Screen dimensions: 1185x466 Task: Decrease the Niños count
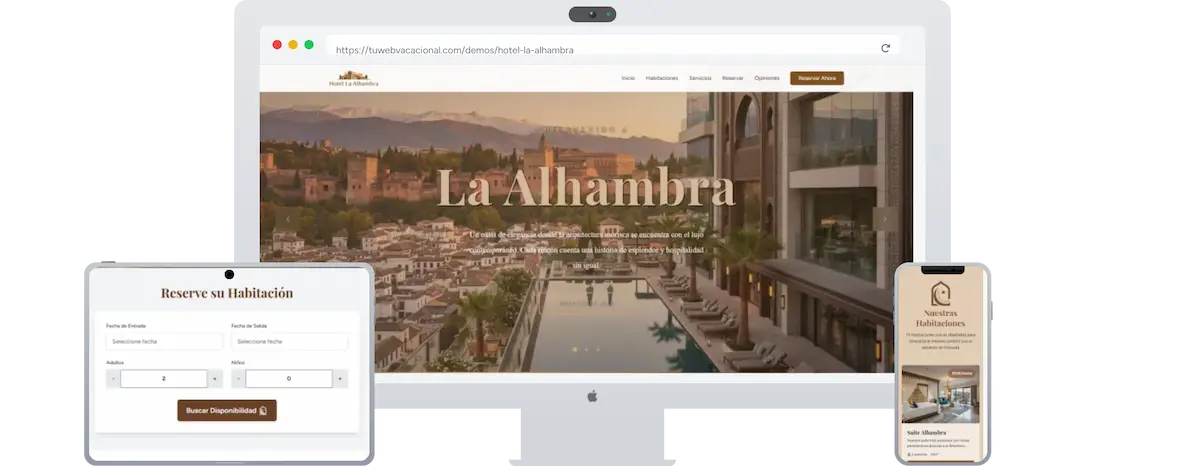pyautogui.click(x=239, y=378)
